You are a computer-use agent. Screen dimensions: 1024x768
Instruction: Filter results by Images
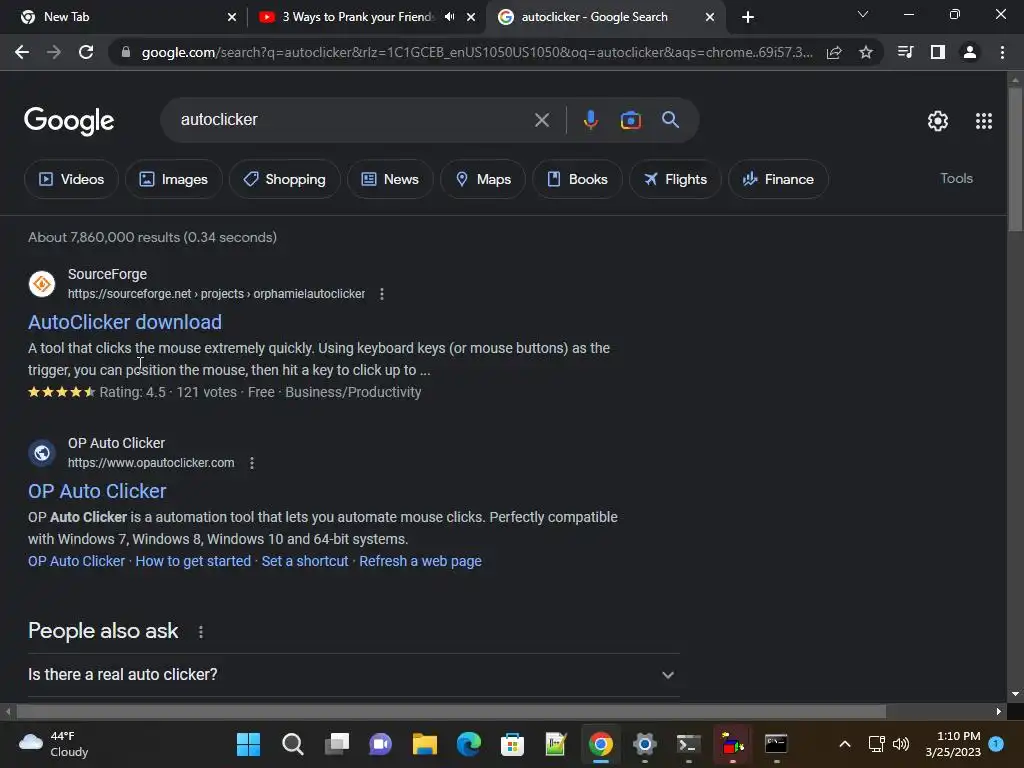(174, 179)
